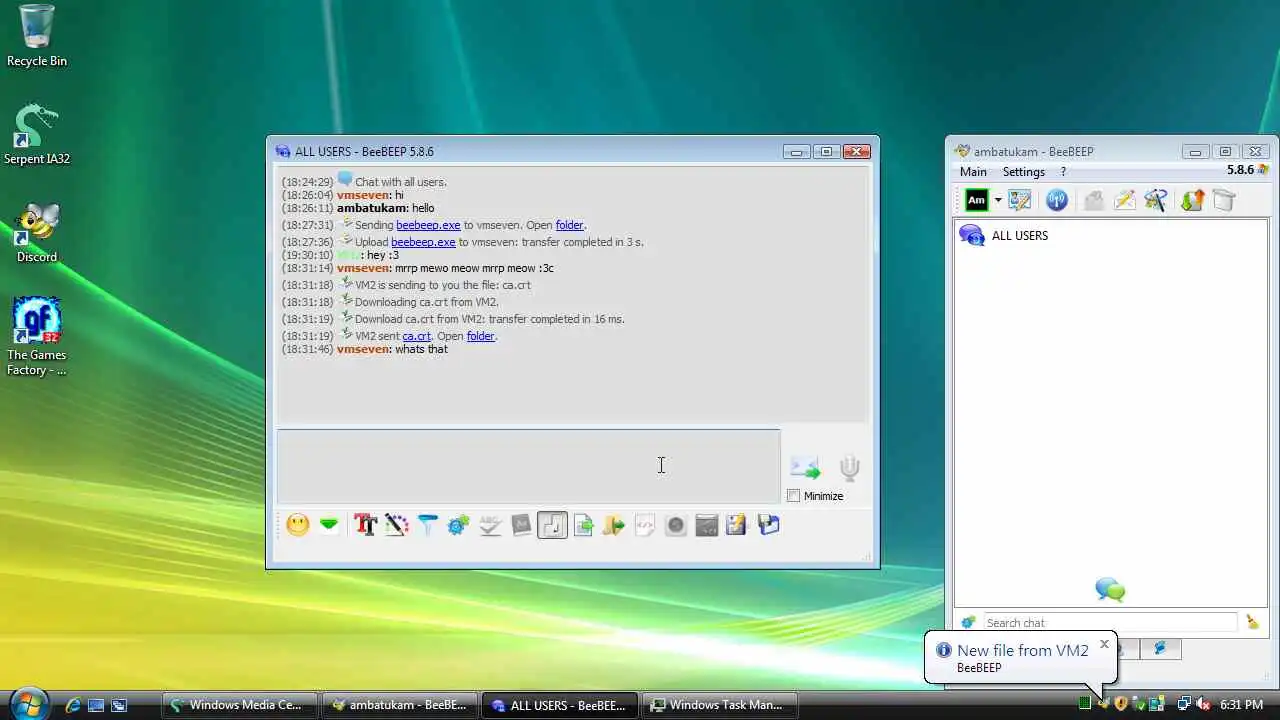Click the gray trash can icon

coord(1224,200)
